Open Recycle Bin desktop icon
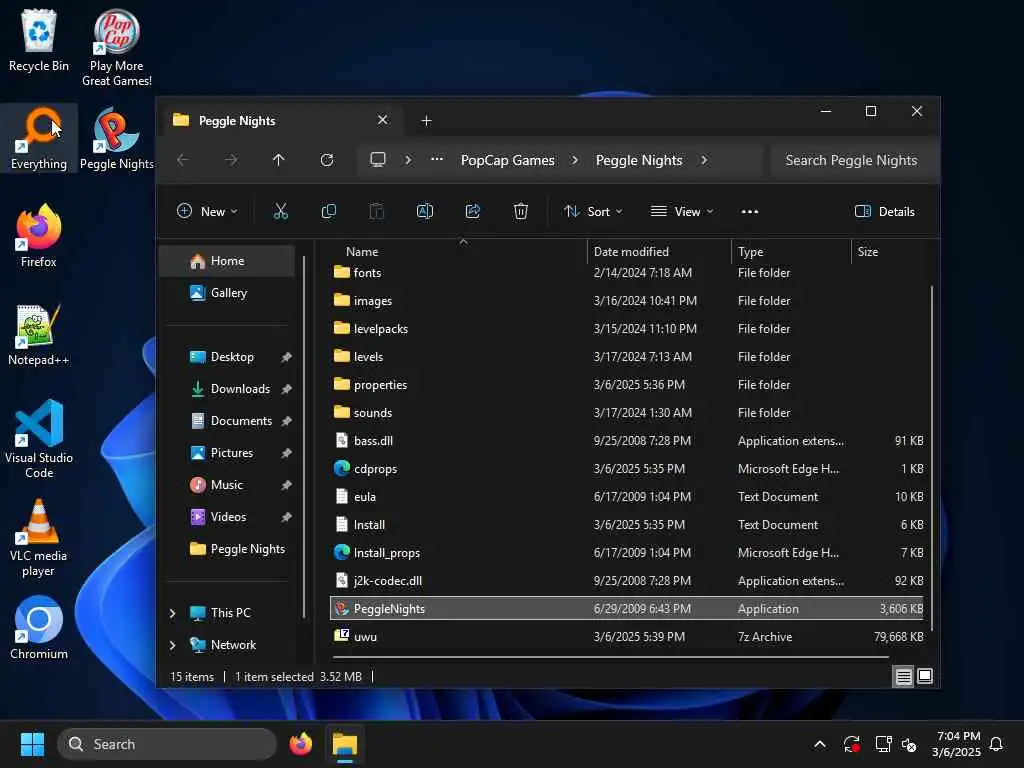This screenshot has height=768, width=1024. (39, 40)
